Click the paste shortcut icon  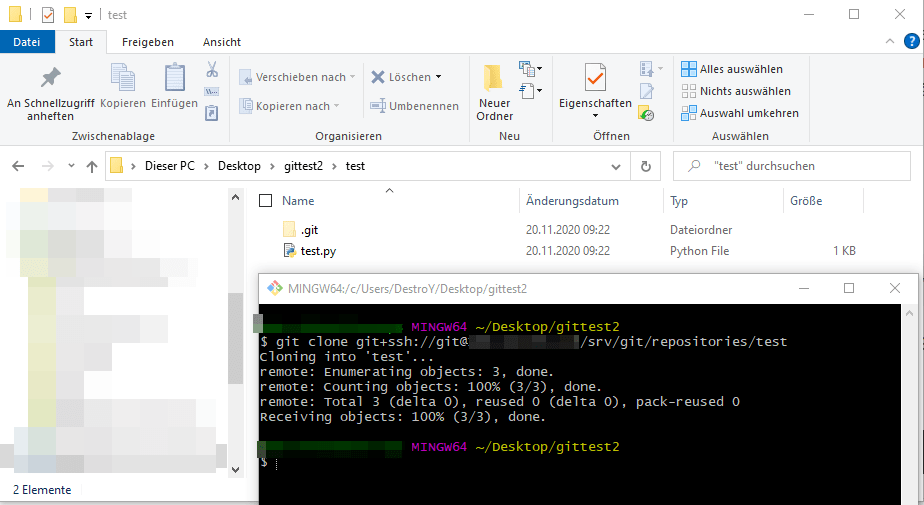(x=212, y=113)
